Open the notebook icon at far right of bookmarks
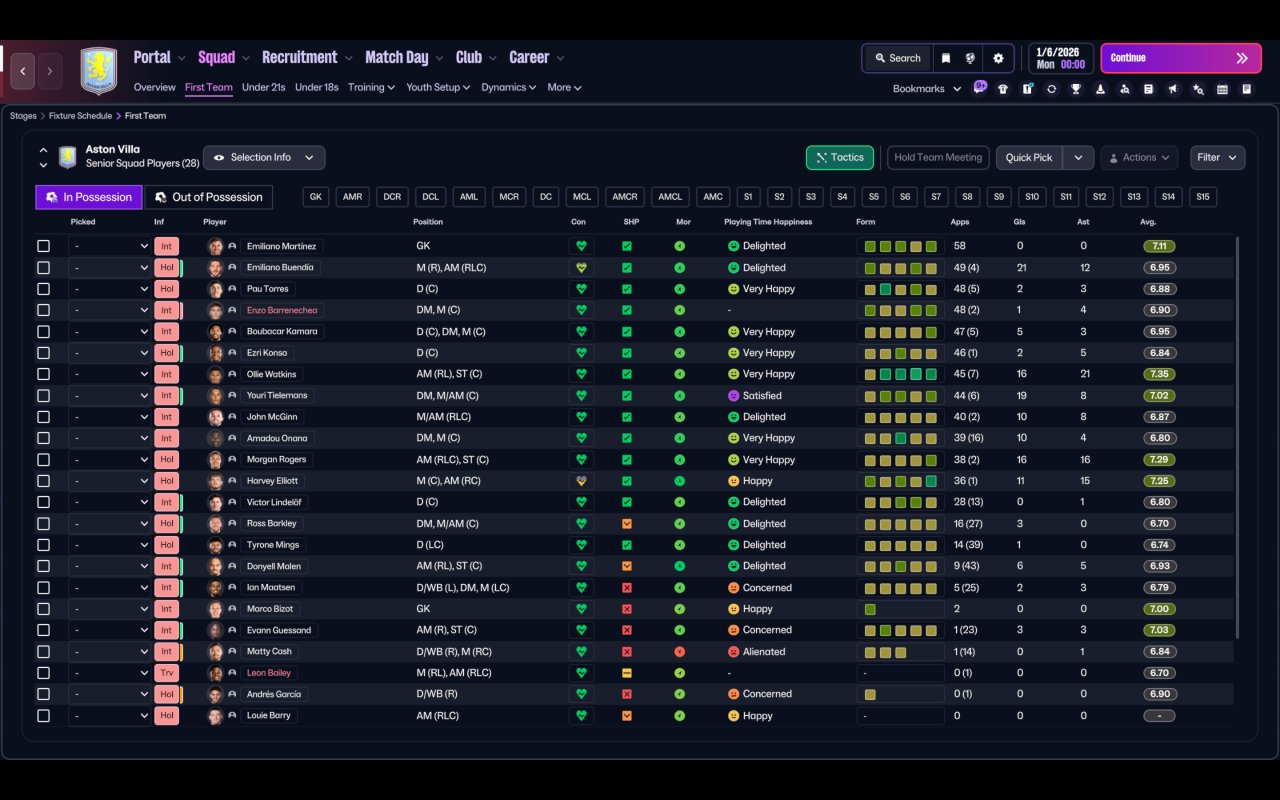Image resolution: width=1280 pixels, height=800 pixels. pyautogui.click(x=1246, y=89)
